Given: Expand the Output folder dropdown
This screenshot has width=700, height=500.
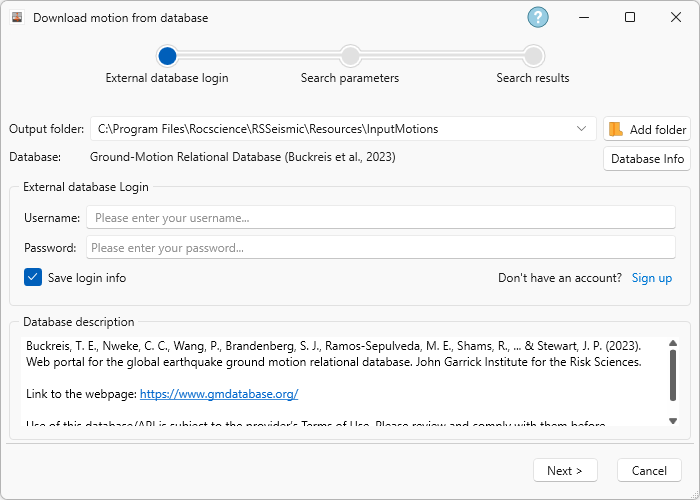Looking at the screenshot, I should 581,129.
